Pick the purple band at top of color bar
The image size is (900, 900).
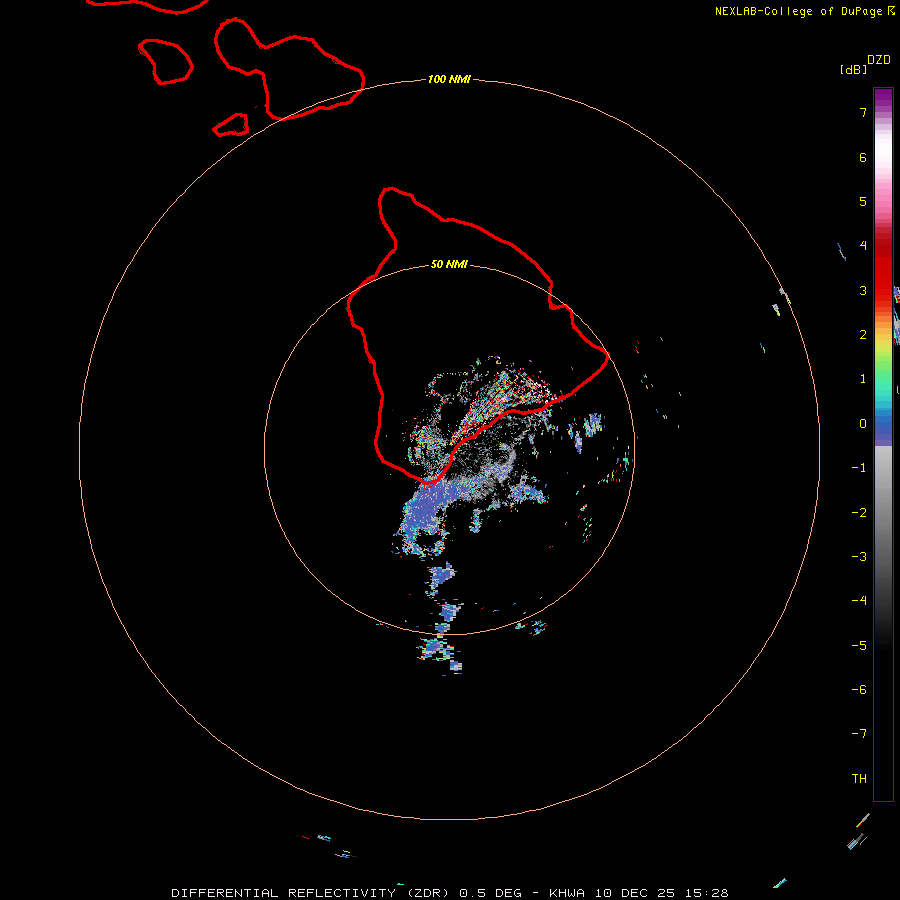[883, 98]
